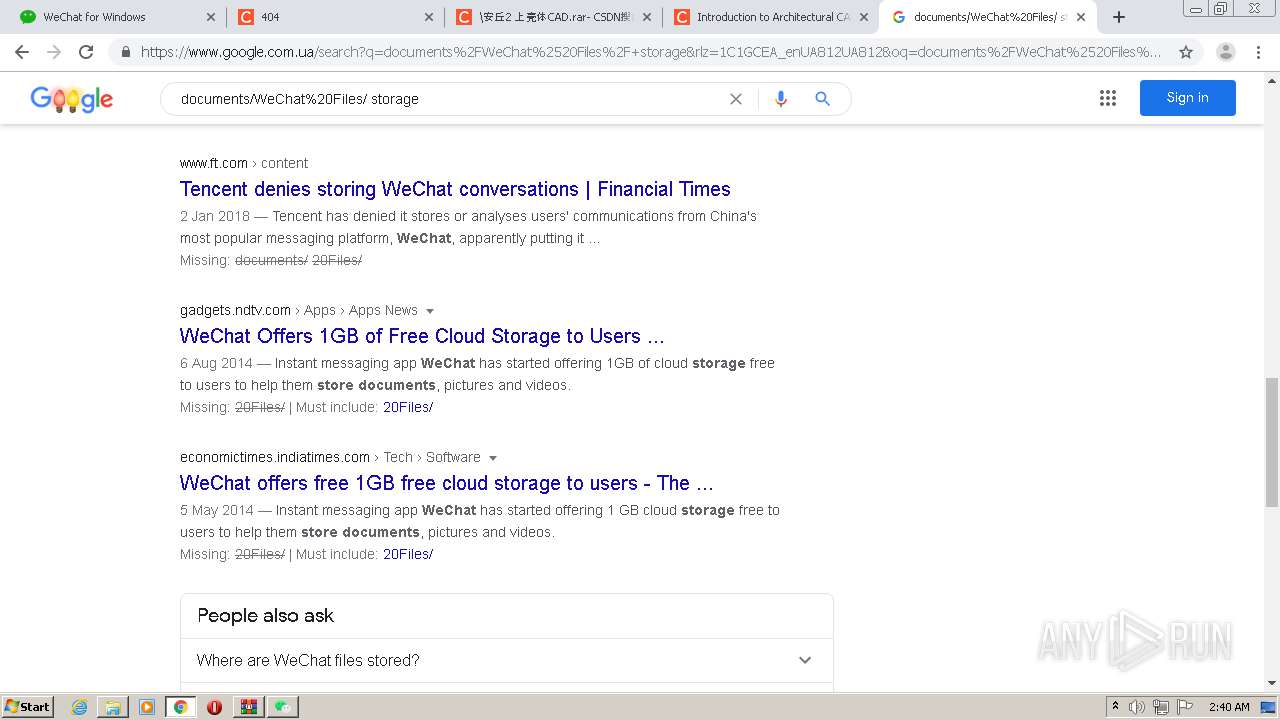The image size is (1280, 720).
Task: Open WeChat from the taskbar
Action: (x=283, y=707)
